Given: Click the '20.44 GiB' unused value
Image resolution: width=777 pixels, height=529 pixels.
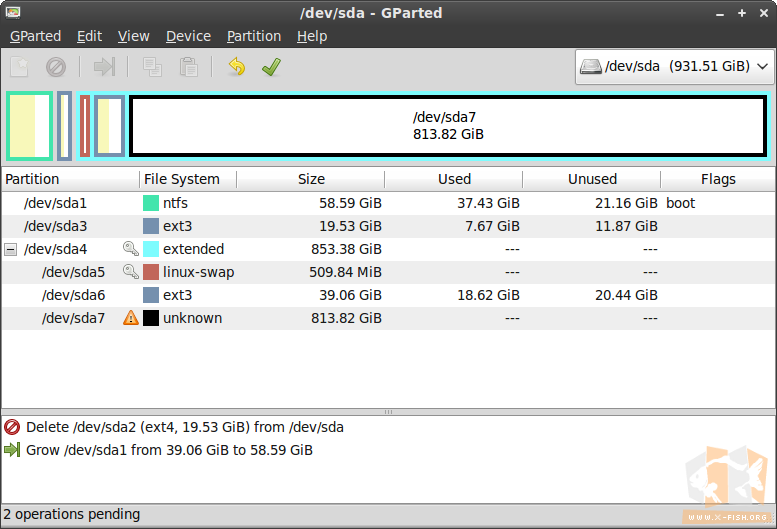Looking at the screenshot, I should pos(626,295).
